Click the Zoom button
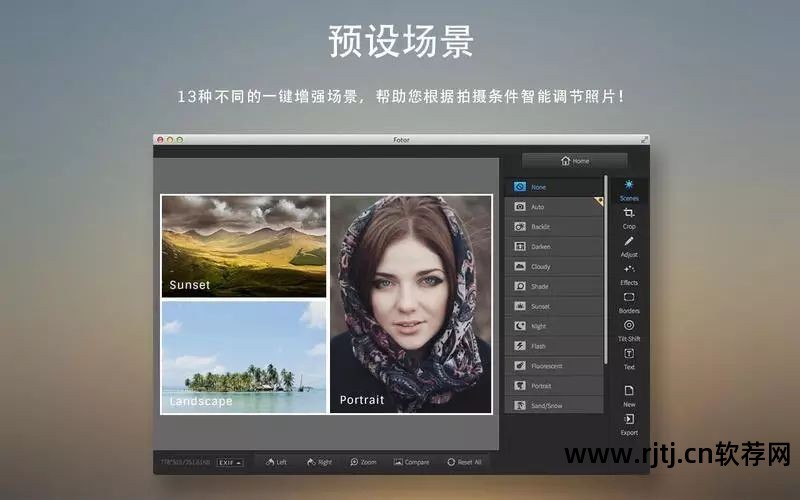 363,462
